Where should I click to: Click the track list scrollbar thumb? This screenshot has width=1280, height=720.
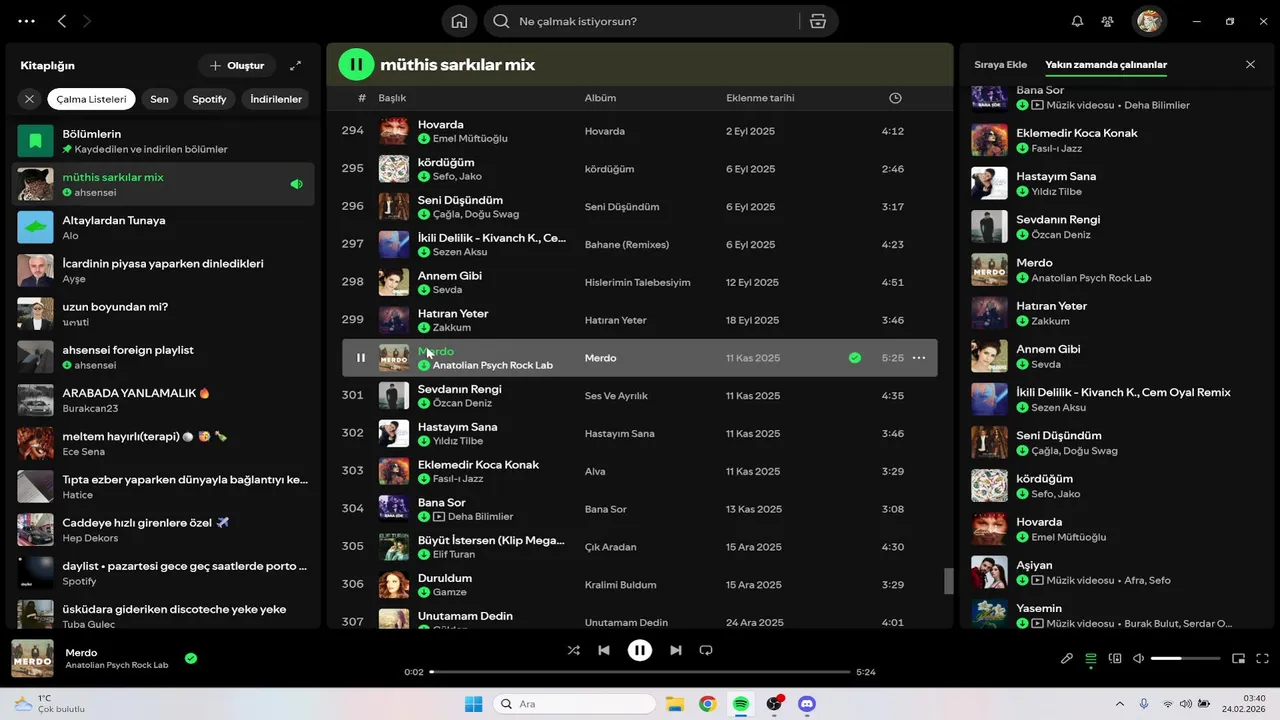(x=949, y=581)
